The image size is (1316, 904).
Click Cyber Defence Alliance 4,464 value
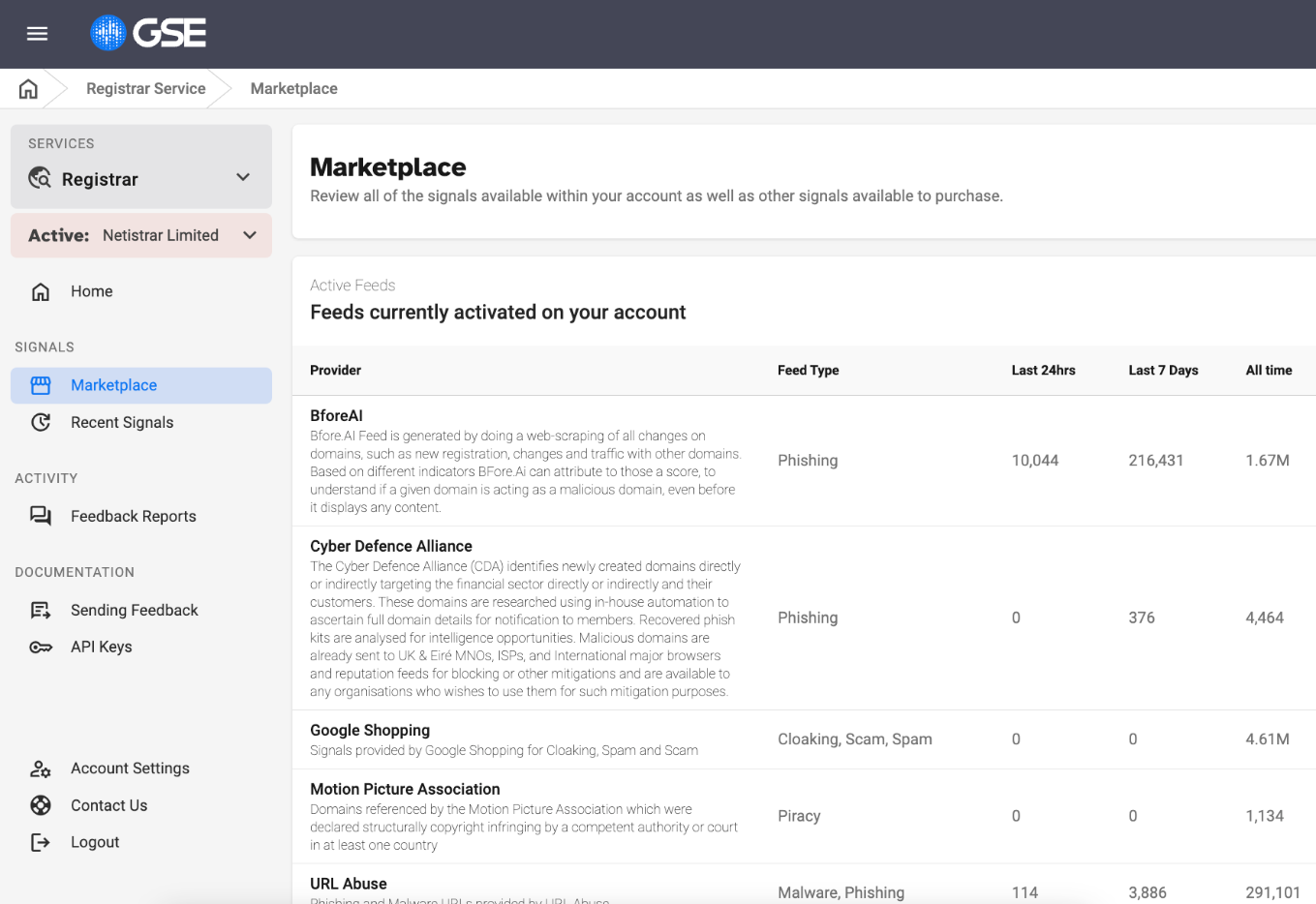[1265, 618]
